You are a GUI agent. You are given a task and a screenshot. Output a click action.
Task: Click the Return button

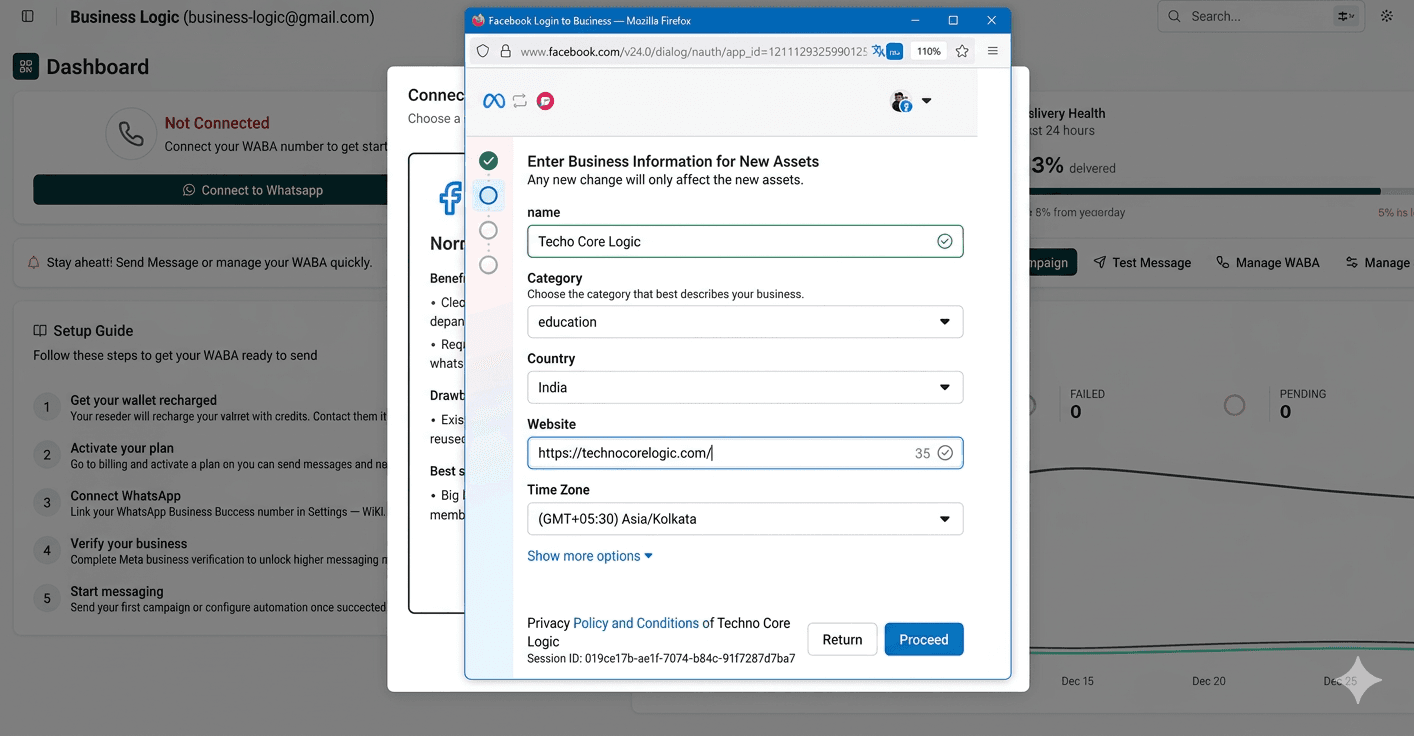point(842,640)
